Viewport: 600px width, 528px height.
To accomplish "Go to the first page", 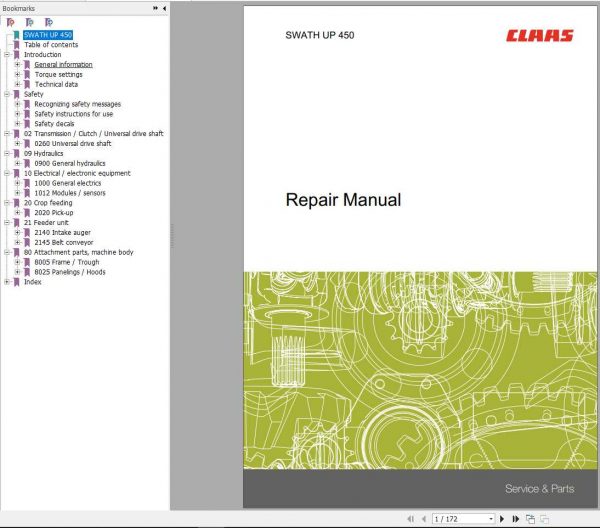I will tap(411, 519).
